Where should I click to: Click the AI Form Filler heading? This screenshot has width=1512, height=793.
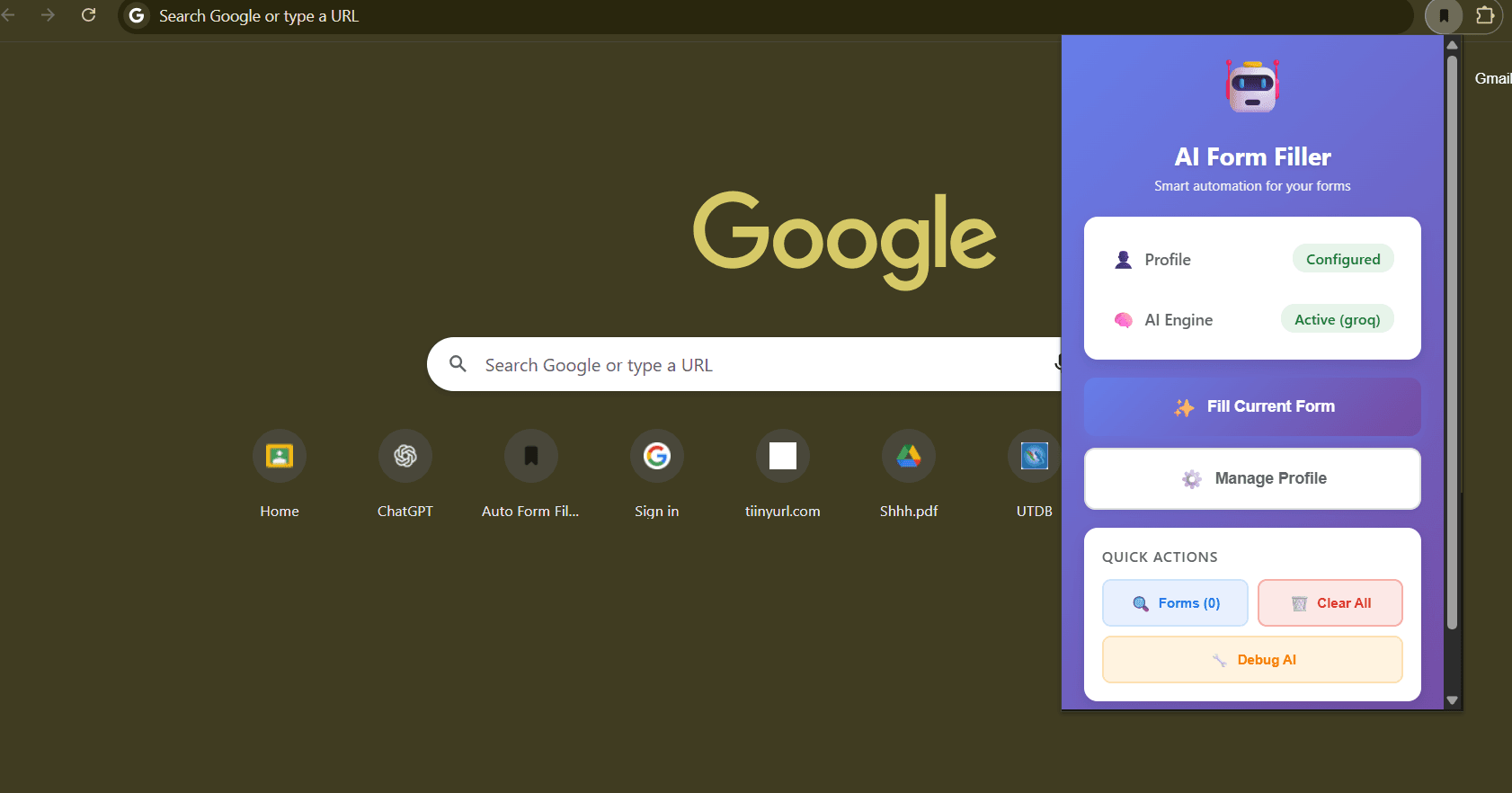1252,157
